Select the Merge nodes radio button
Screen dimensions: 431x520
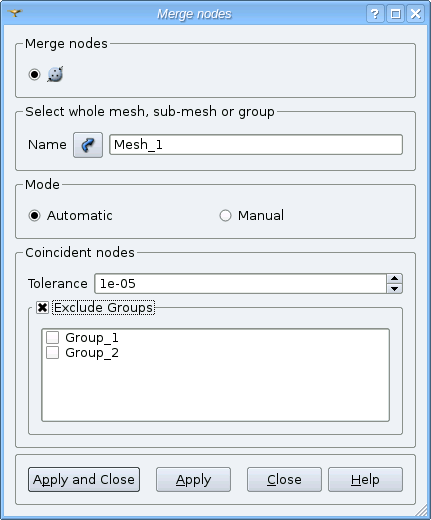[x=34, y=74]
